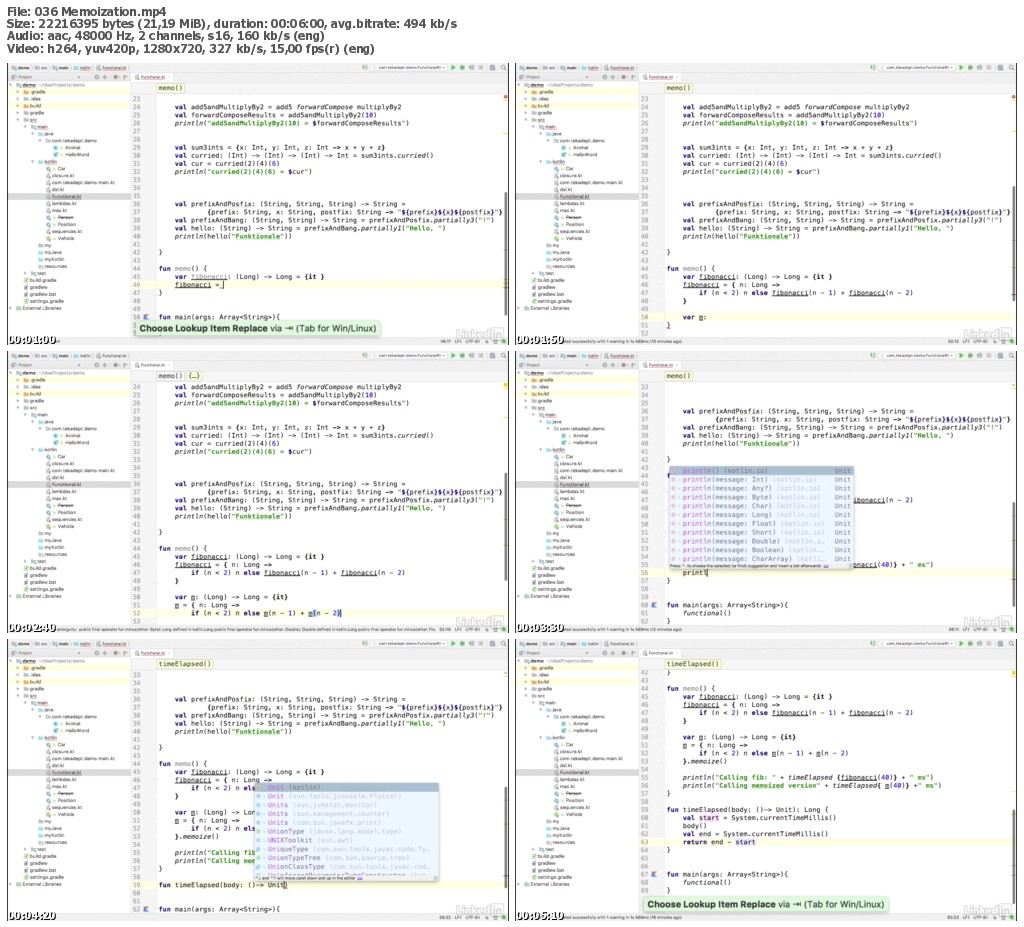1024x927 pixels.
Task: Click 'return end - start' line in 00:05:10 frame
Action: 719,842
